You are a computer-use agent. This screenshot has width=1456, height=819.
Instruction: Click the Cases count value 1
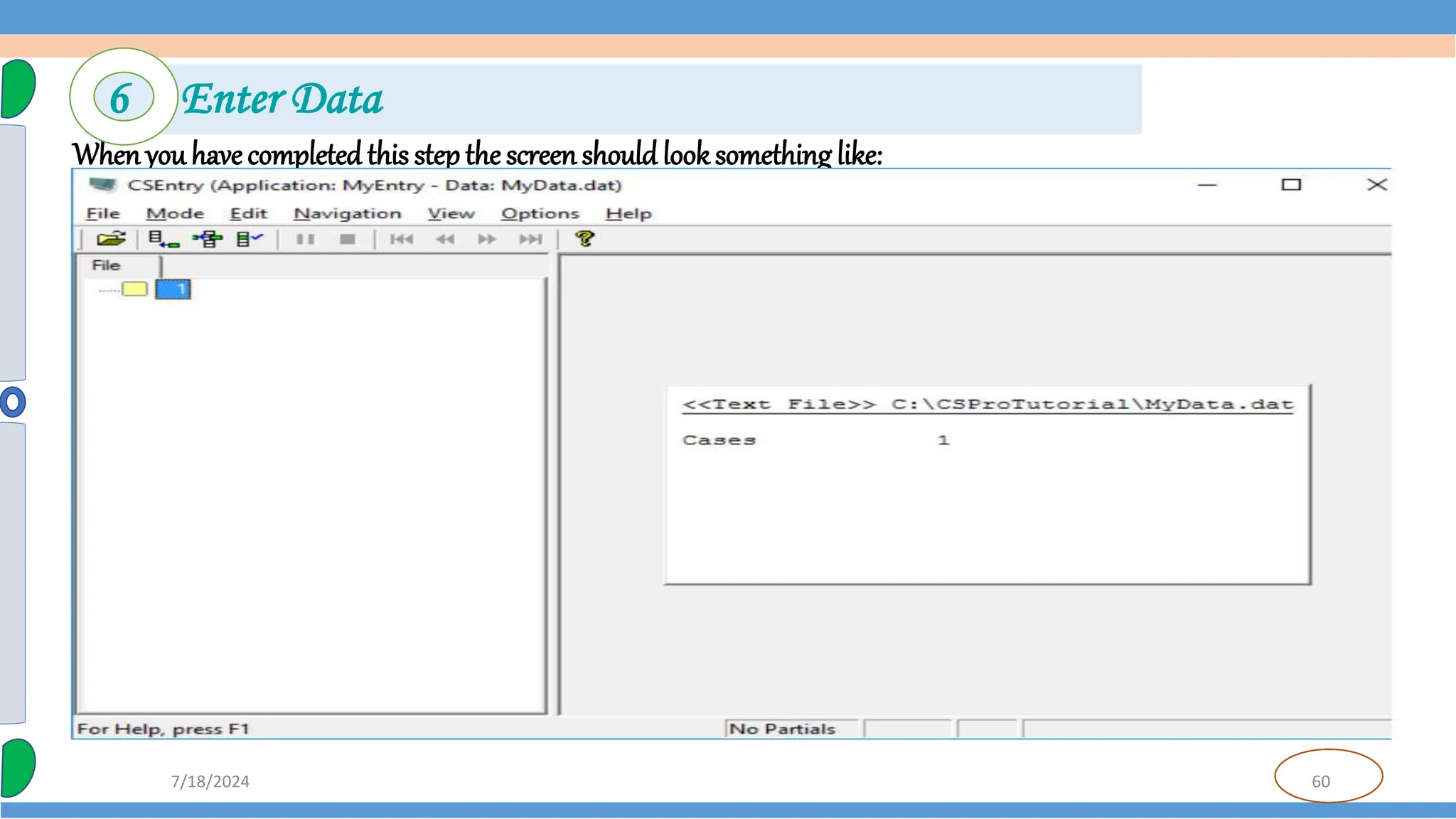click(943, 440)
